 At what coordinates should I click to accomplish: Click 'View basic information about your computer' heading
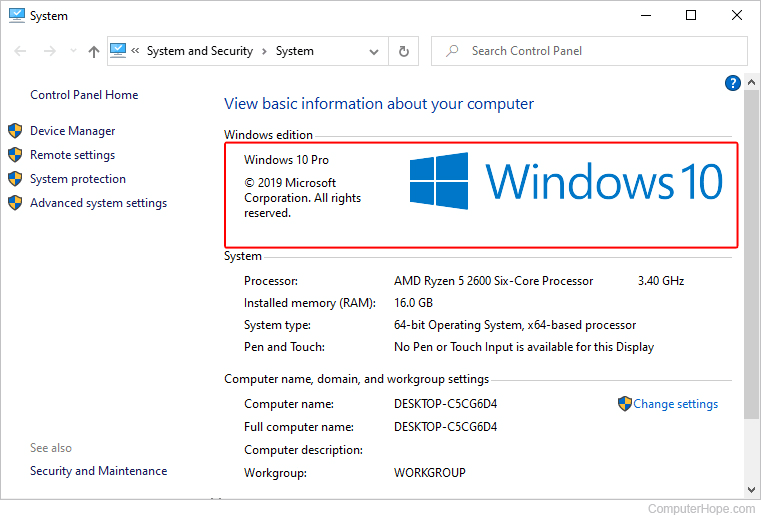379,104
